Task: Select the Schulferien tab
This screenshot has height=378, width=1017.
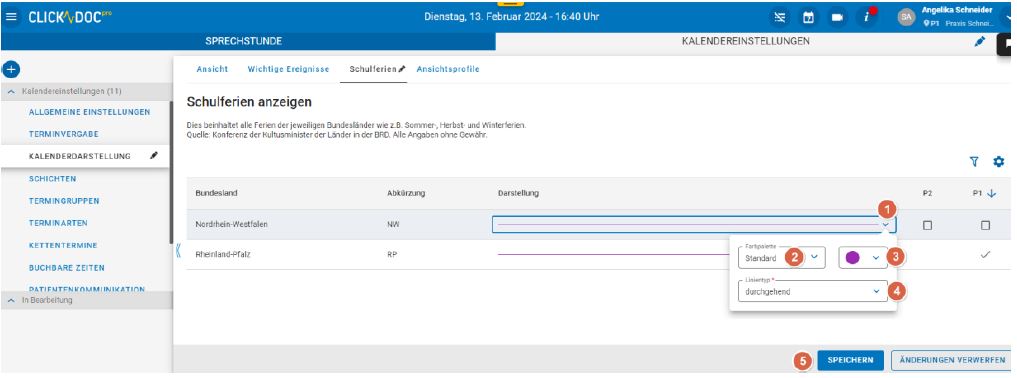Action: [372, 69]
